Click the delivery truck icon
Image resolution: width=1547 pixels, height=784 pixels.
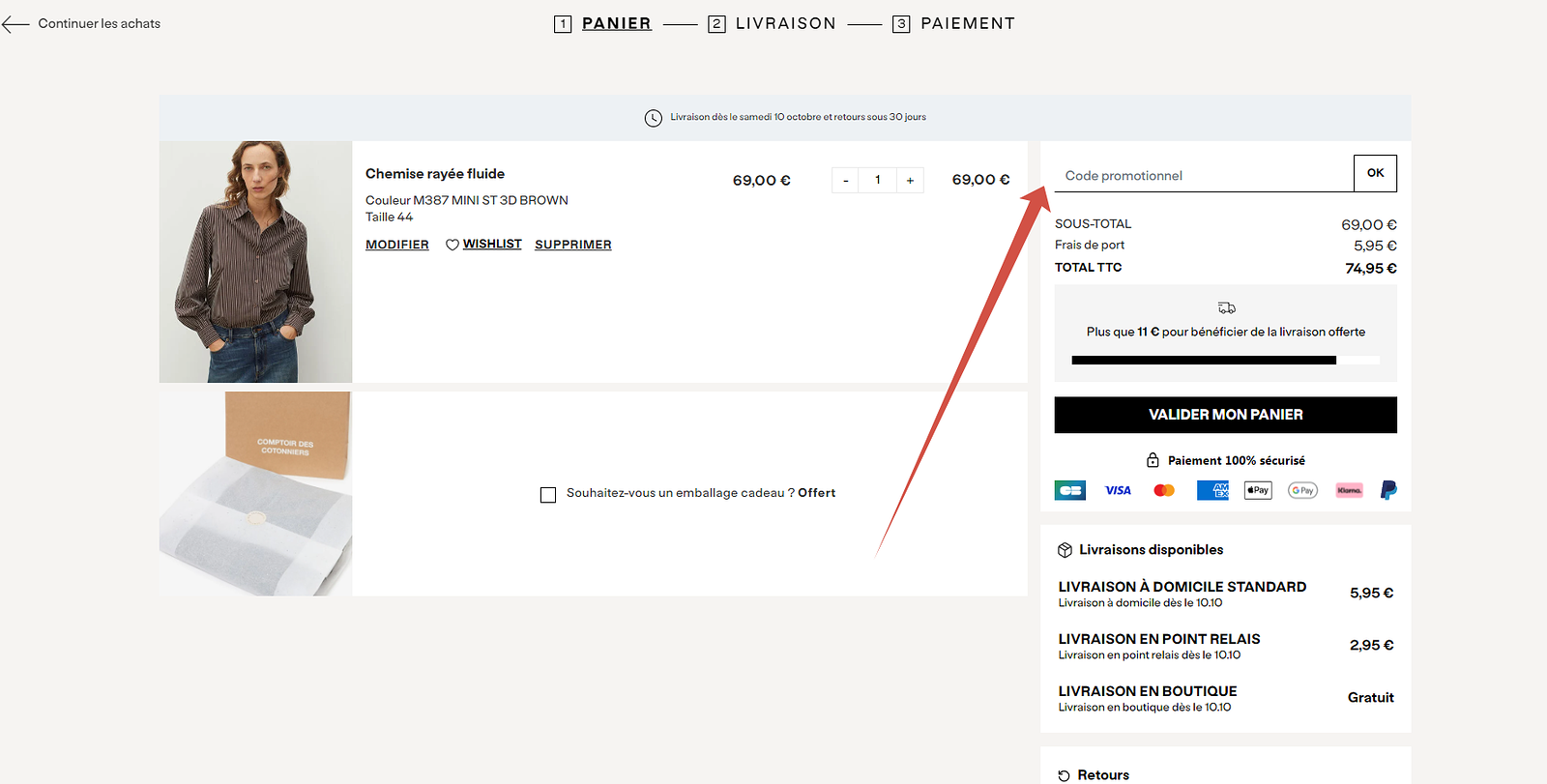coord(1226,308)
